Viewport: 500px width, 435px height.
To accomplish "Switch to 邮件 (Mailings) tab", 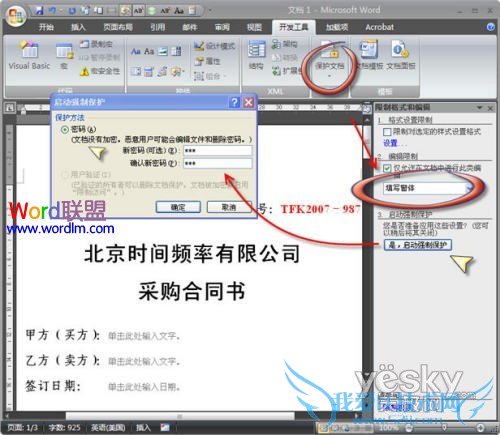I will [x=189, y=27].
